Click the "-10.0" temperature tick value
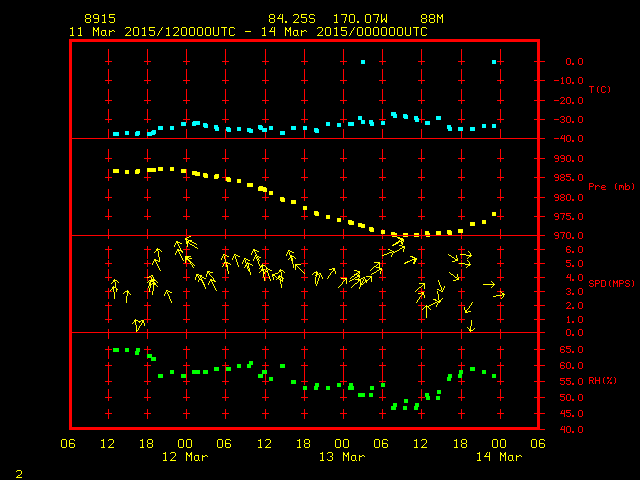640x480 pixels. click(569, 81)
